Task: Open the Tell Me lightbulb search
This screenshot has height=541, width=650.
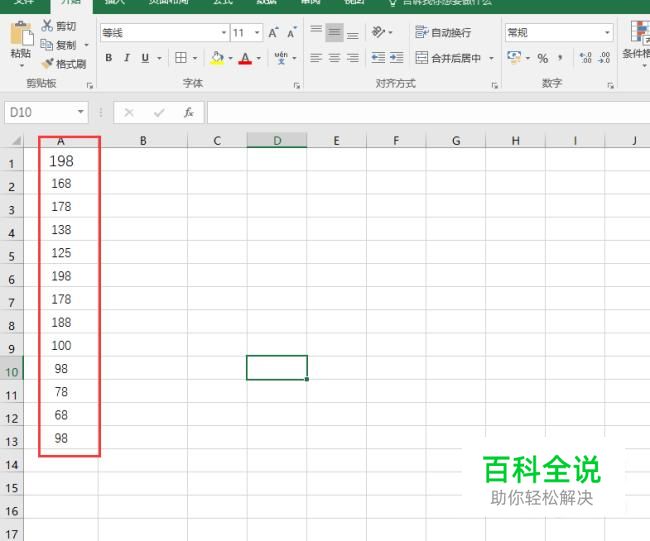Action: [392, 3]
